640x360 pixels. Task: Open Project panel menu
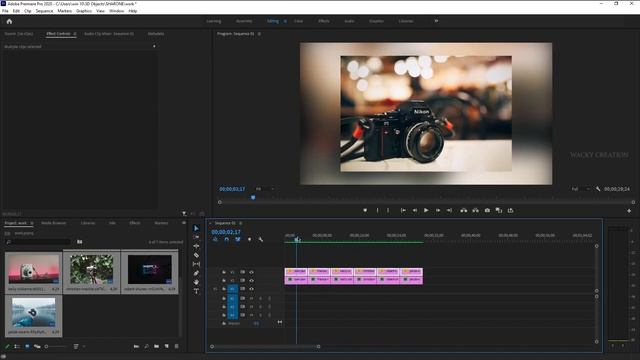coord(32,223)
